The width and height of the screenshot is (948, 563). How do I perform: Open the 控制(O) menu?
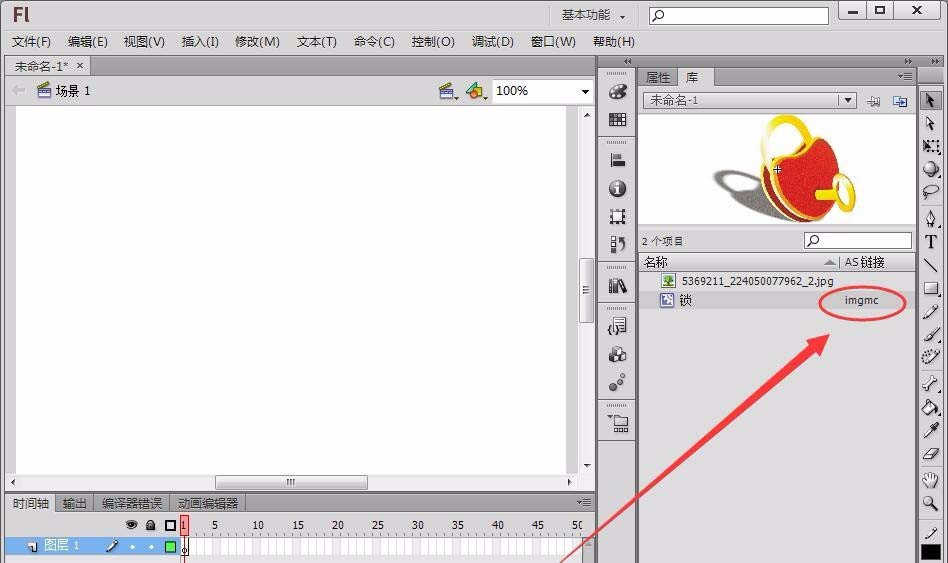(x=433, y=42)
